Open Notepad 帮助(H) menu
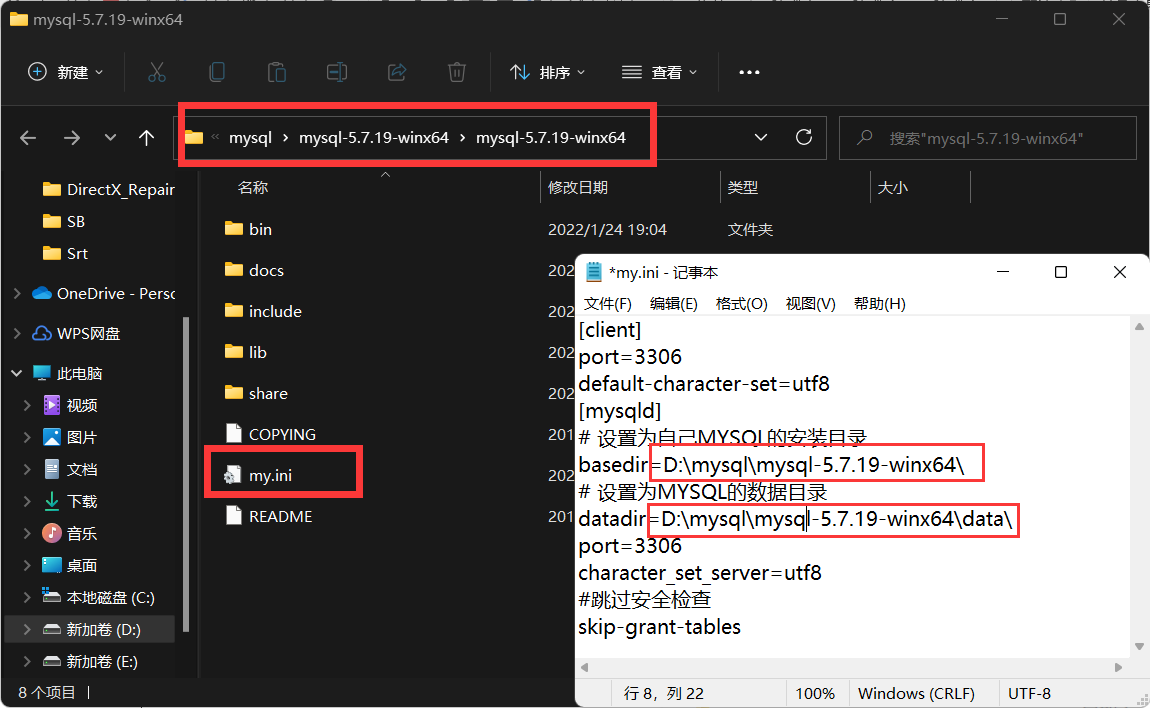This screenshot has width=1150, height=708. click(x=879, y=304)
